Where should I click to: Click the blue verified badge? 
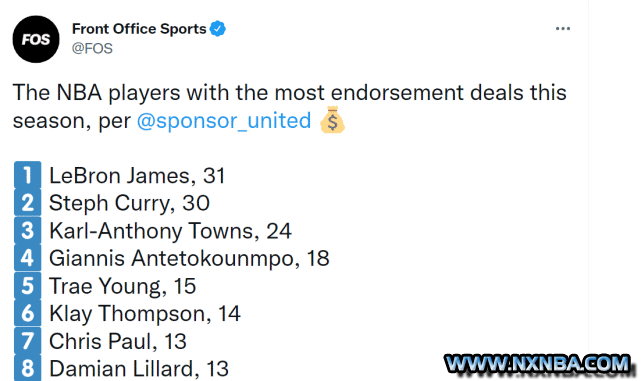pos(217,29)
